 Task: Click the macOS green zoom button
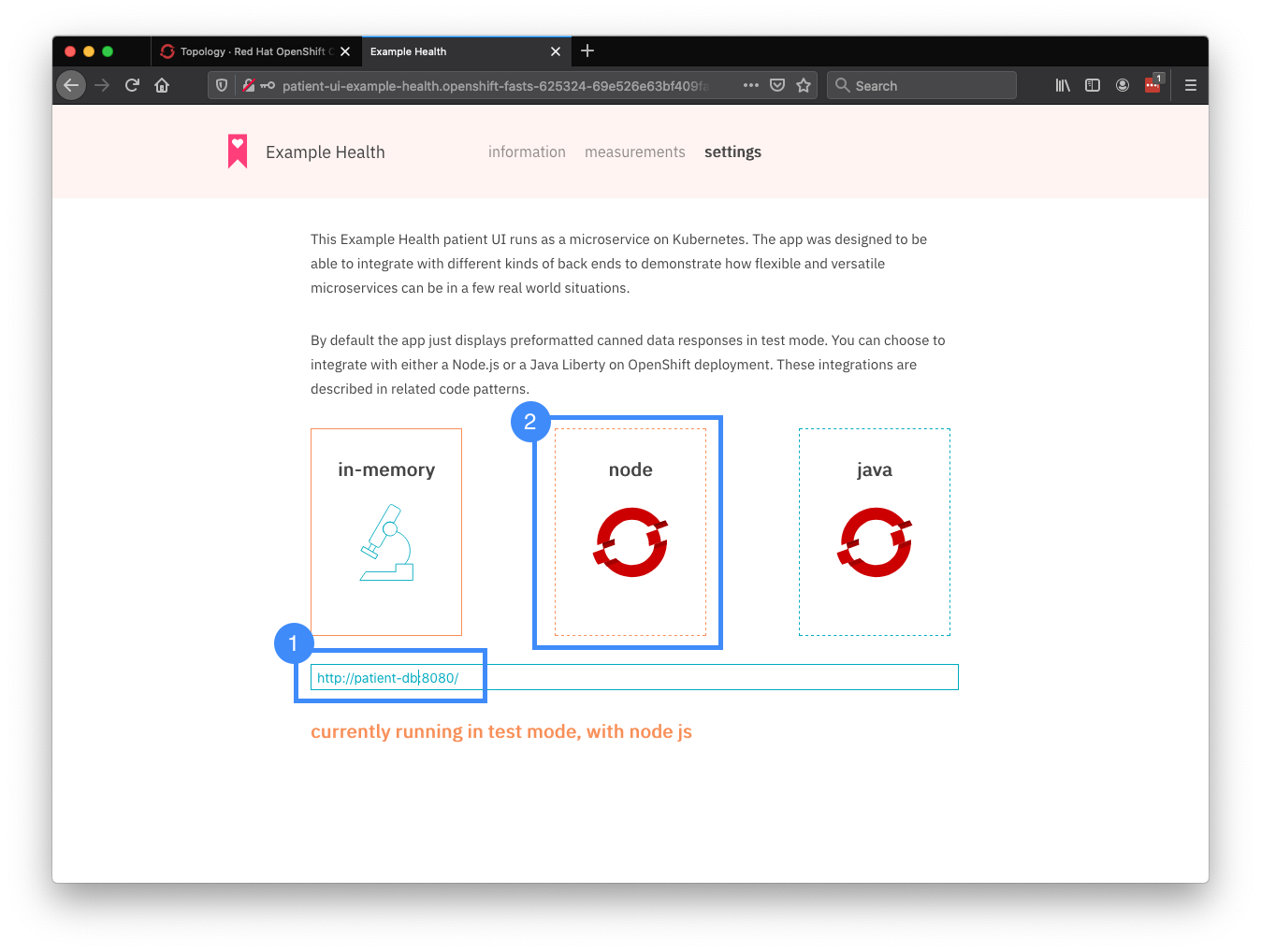[x=108, y=51]
